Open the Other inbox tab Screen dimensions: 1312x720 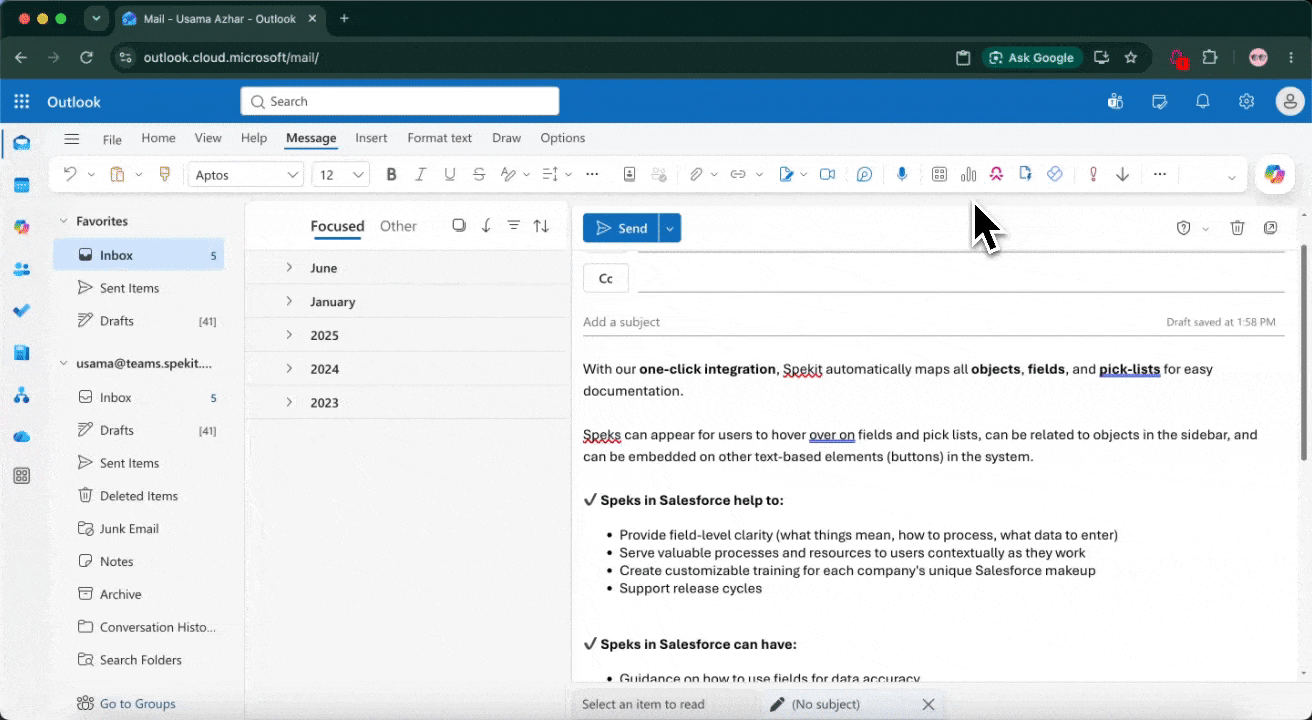point(398,226)
